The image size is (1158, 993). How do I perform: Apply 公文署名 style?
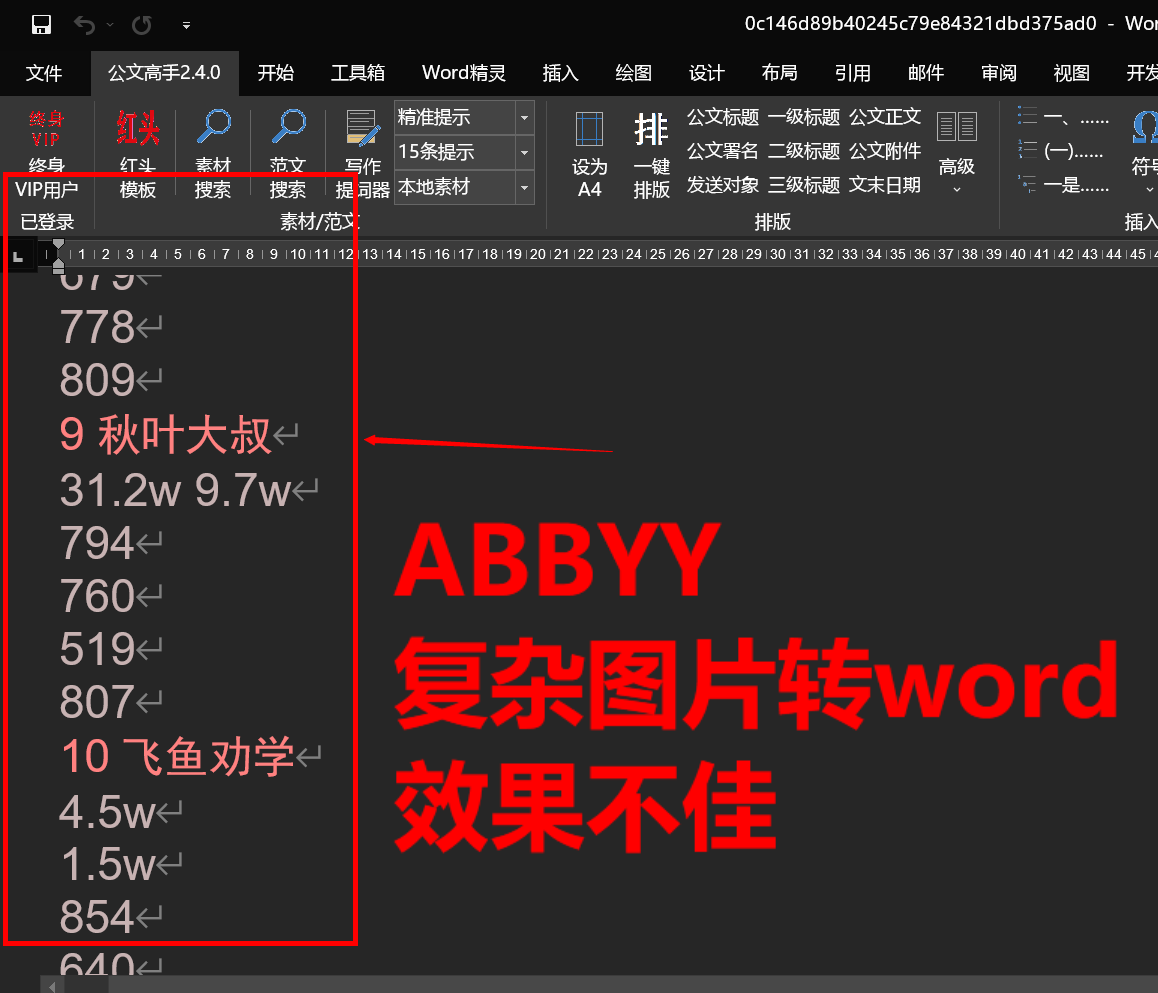coord(723,151)
